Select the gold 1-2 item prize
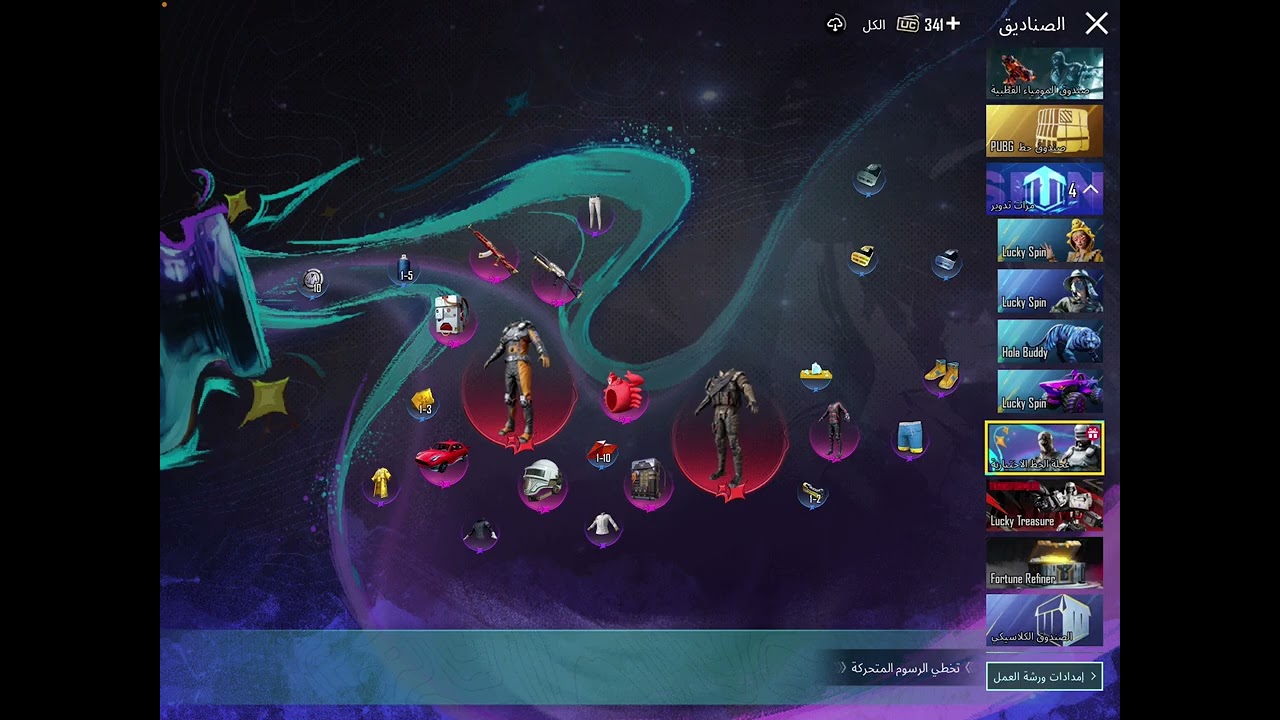 click(x=813, y=493)
